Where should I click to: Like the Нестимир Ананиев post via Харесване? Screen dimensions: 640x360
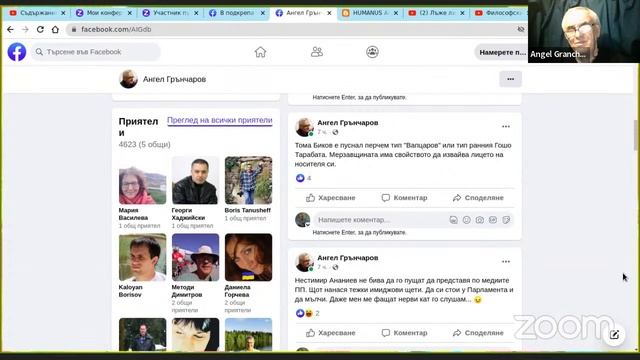pos(331,333)
